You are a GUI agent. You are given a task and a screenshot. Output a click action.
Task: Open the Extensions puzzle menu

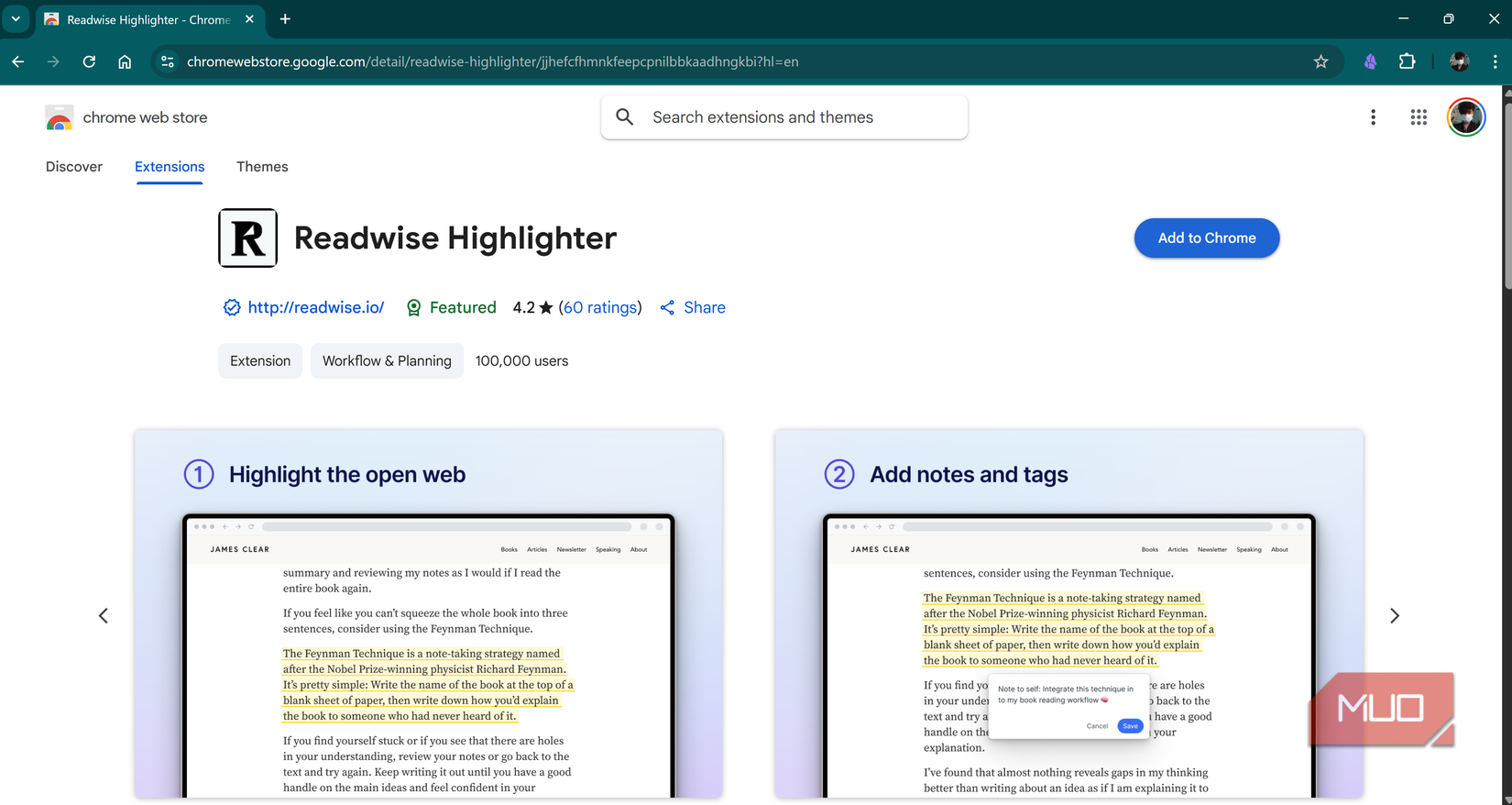click(1407, 61)
